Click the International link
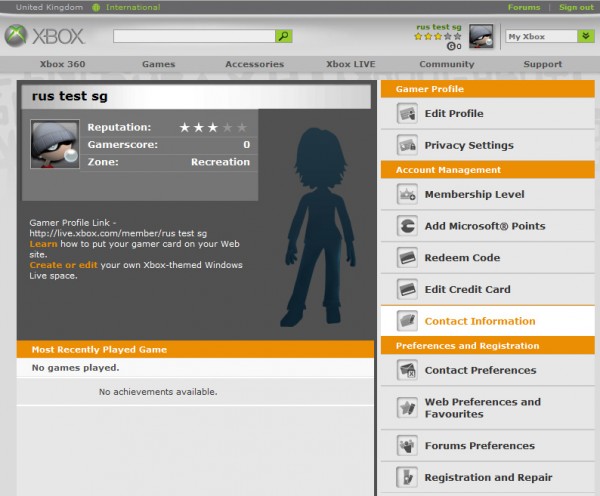The width and height of the screenshot is (600, 496). (133, 7)
